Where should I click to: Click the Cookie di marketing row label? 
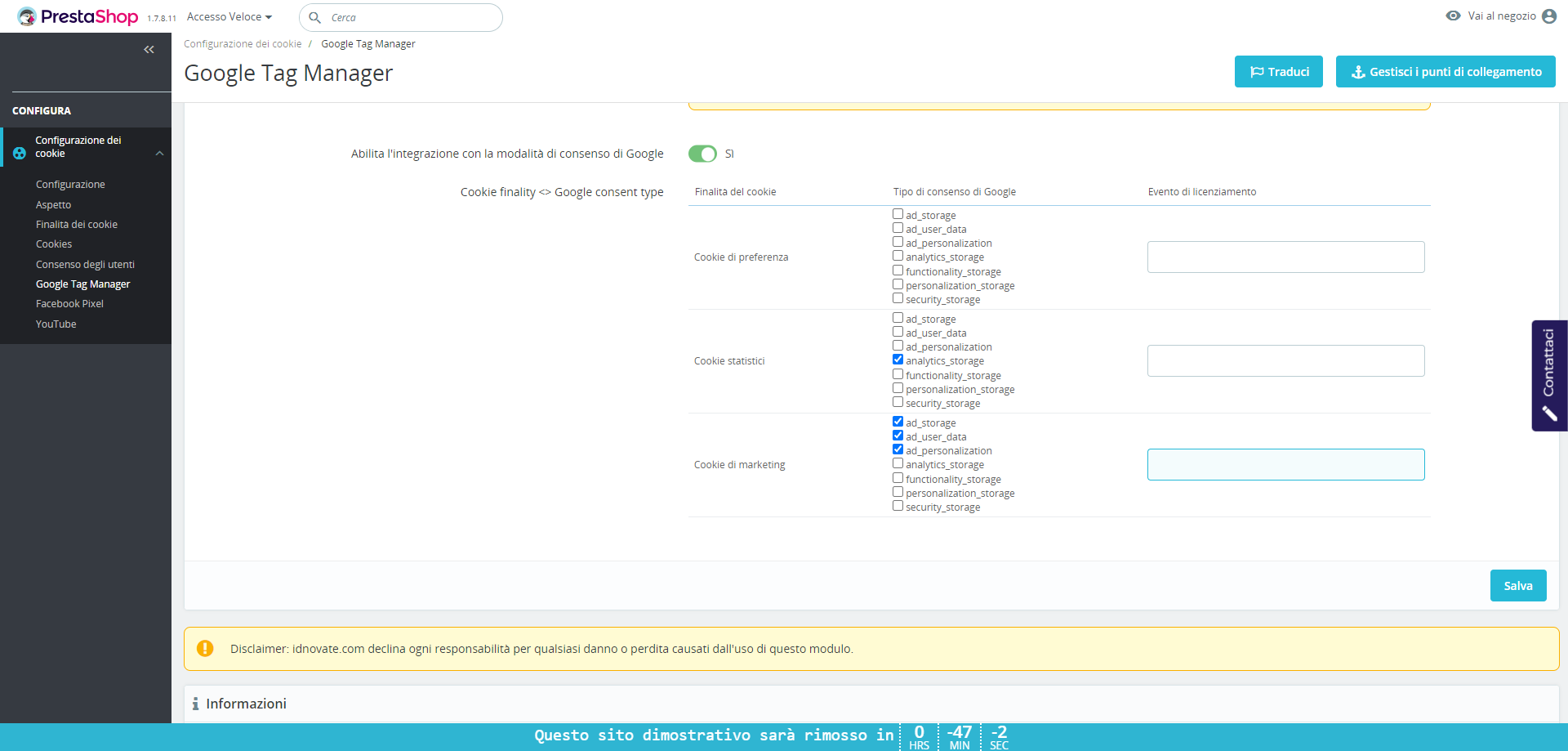tap(739, 465)
